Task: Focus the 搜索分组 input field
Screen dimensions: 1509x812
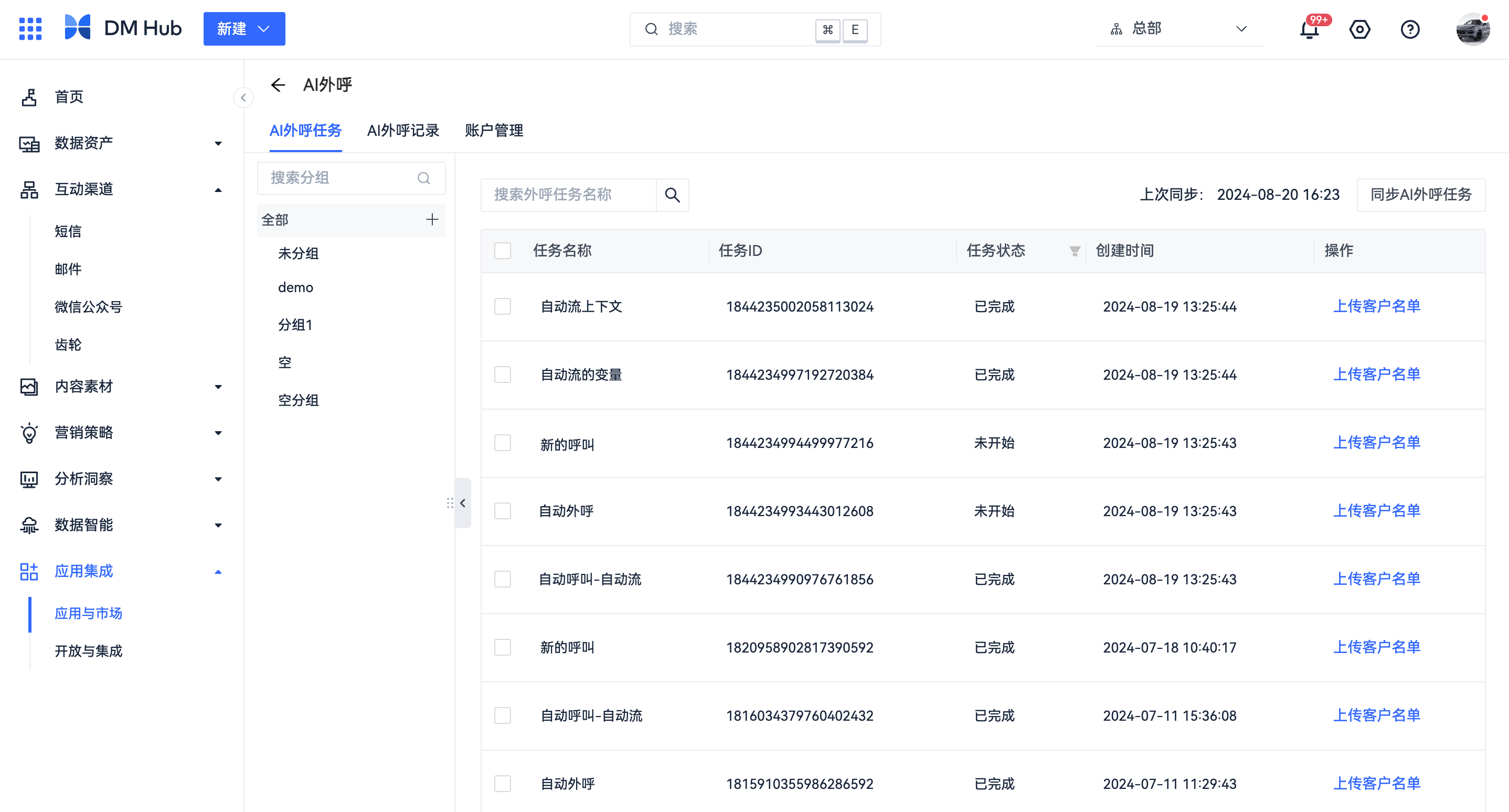Action: (x=352, y=178)
